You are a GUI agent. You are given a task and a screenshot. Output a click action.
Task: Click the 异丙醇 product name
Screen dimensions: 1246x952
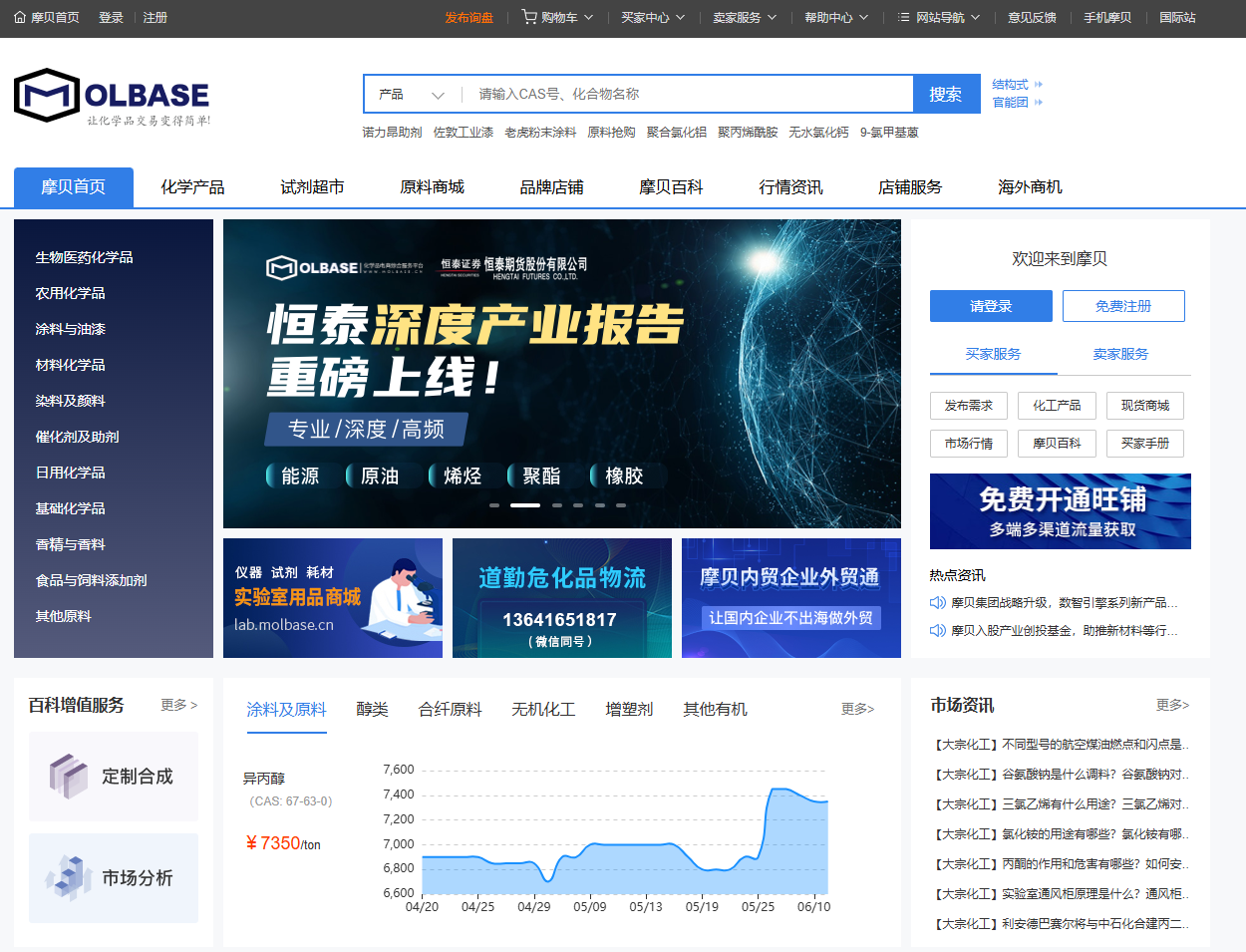tap(264, 779)
